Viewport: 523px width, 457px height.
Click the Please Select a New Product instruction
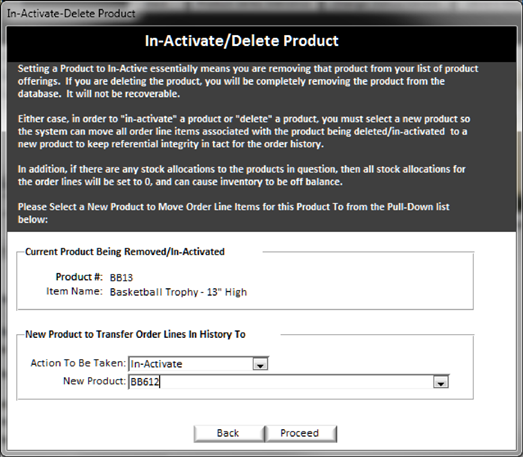(233, 213)
